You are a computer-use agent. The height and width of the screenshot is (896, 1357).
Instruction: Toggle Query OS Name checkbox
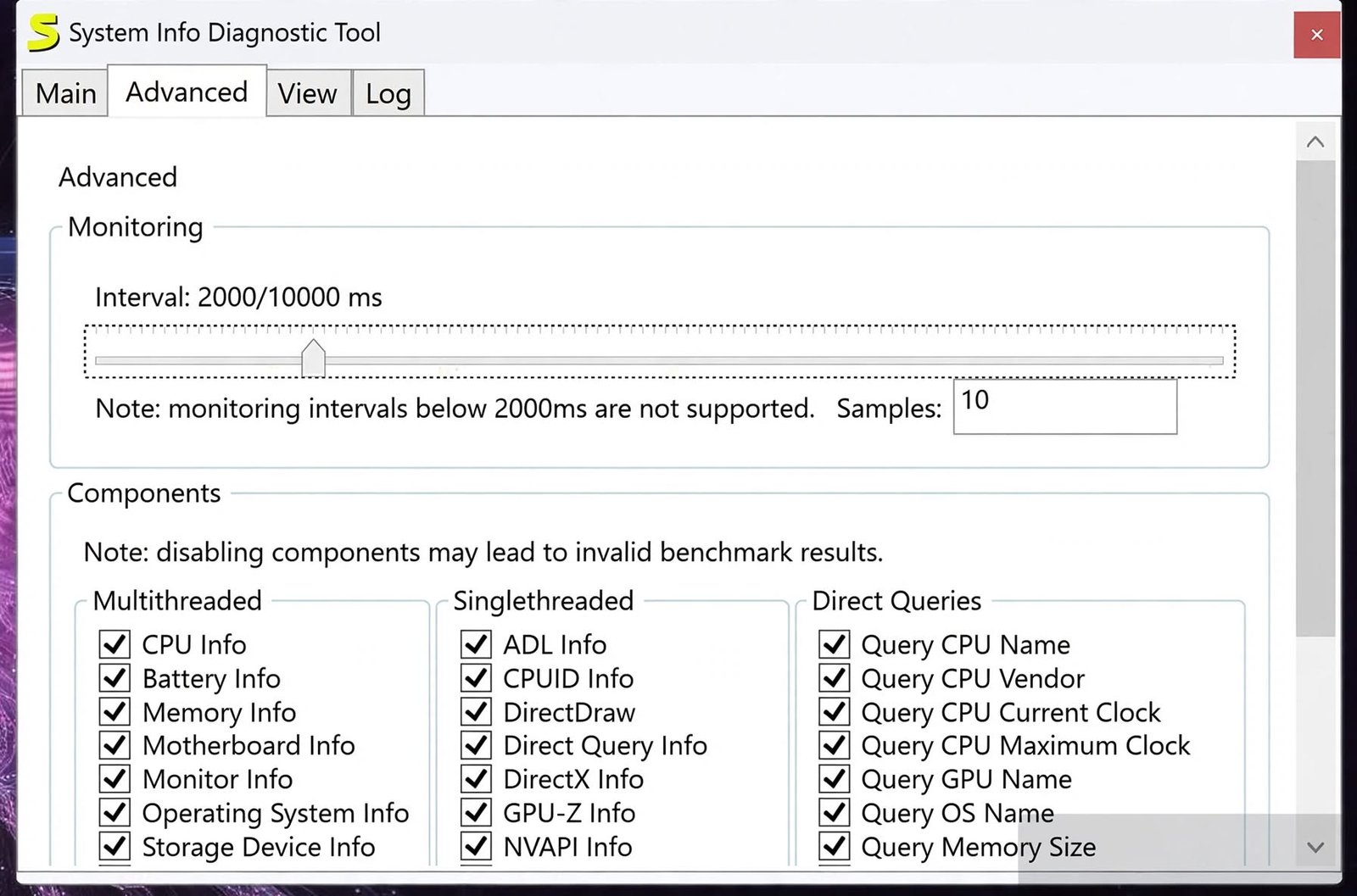coord(835,813)
